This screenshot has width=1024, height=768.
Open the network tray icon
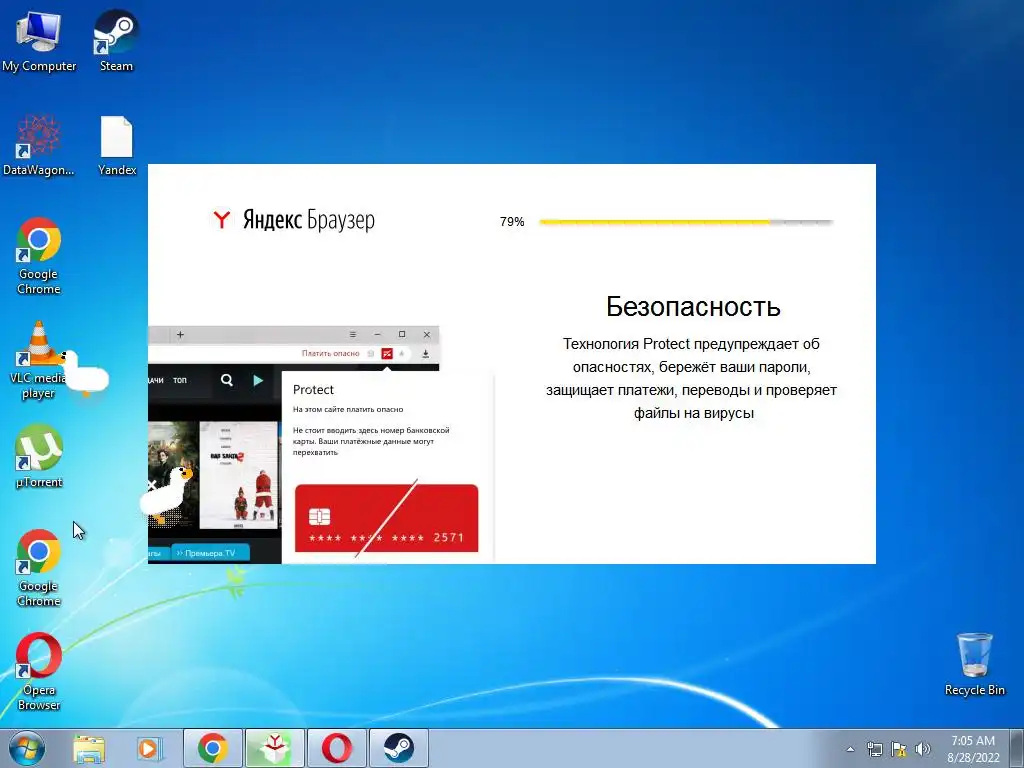click(874, 749)
